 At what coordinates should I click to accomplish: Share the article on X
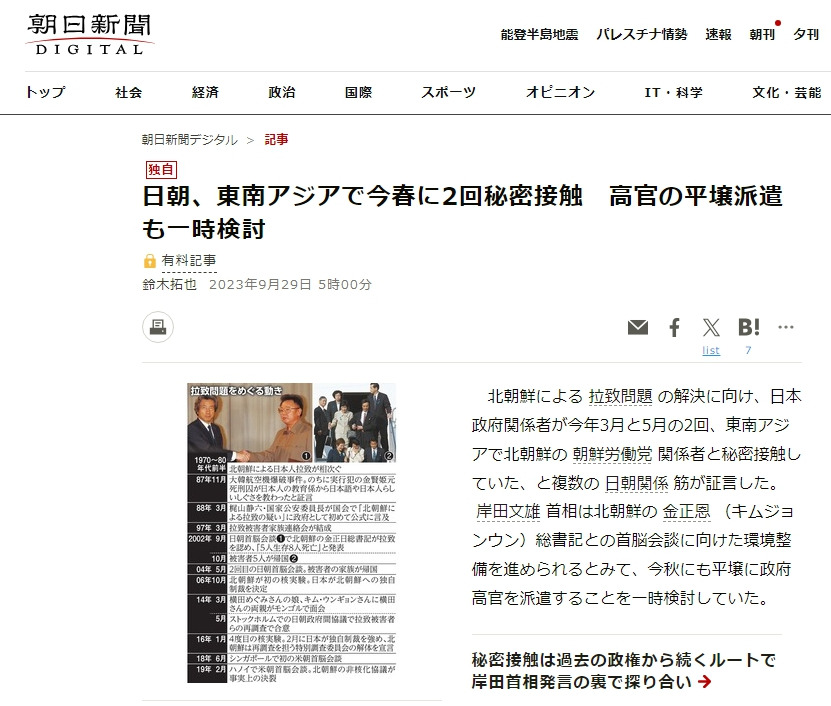tap(711, 326)
